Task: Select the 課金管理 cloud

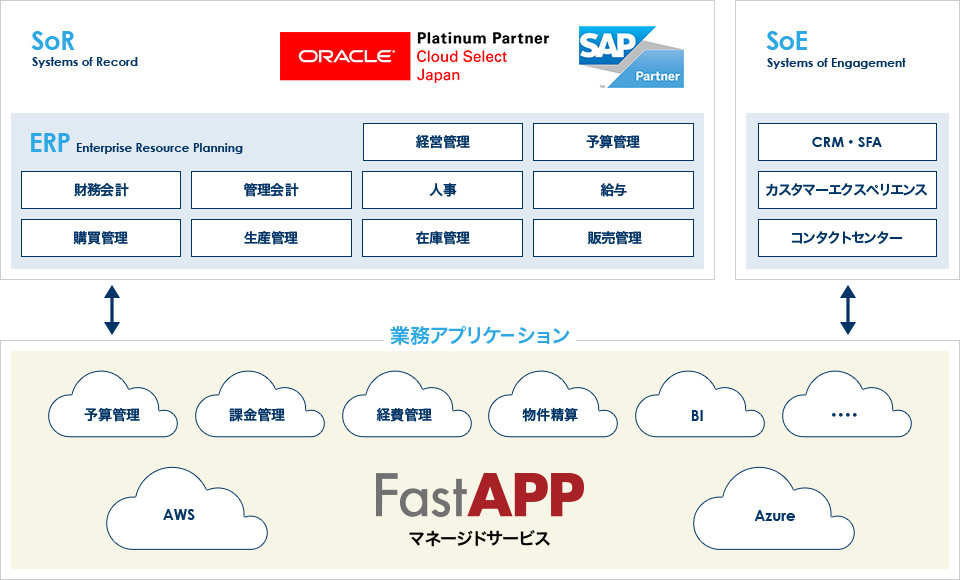Action: [x=260, y=404]
